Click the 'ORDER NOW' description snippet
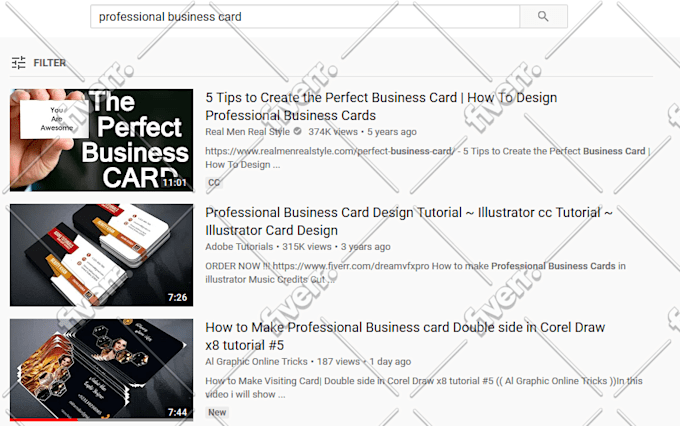The image size is (680, 426). pos(415,272)
